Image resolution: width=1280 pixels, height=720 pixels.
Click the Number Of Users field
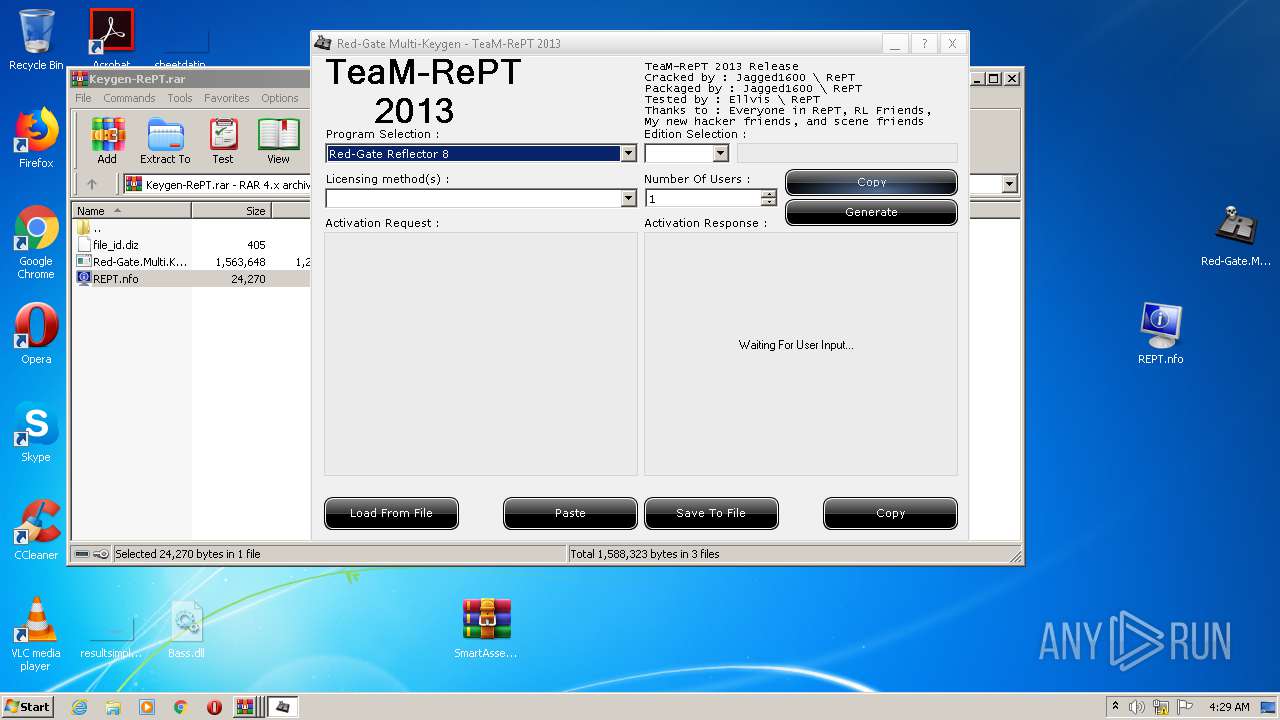click(x=703, y=198)
